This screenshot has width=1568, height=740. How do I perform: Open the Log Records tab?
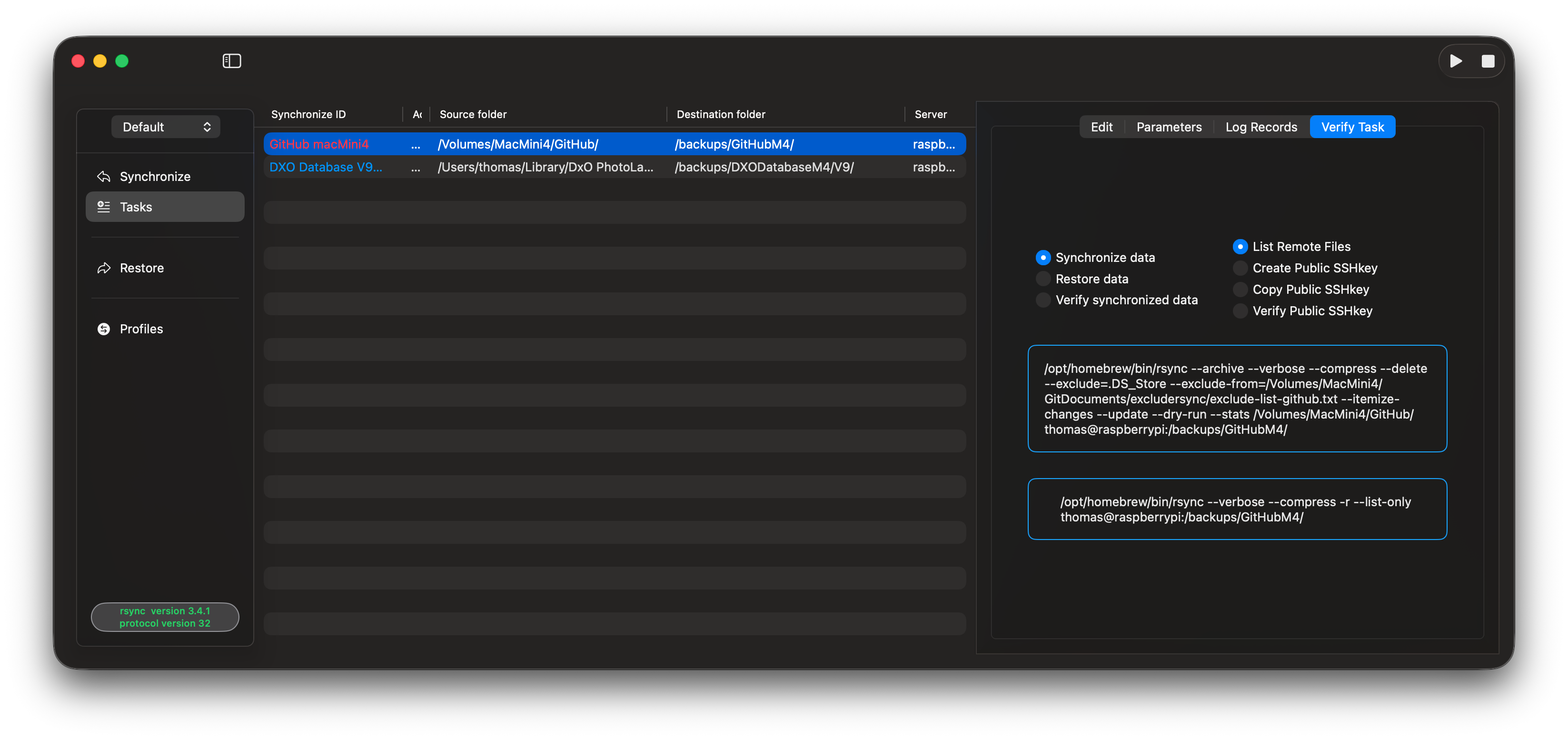[1260, 127]
